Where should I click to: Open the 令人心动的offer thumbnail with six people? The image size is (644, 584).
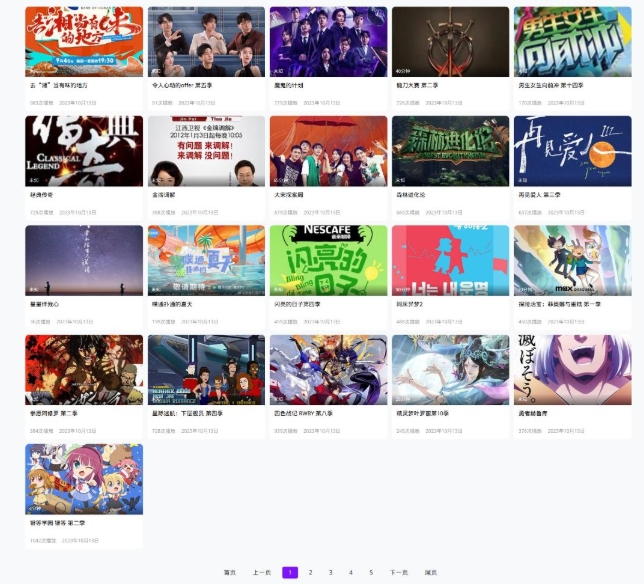[x=206, y=41]
